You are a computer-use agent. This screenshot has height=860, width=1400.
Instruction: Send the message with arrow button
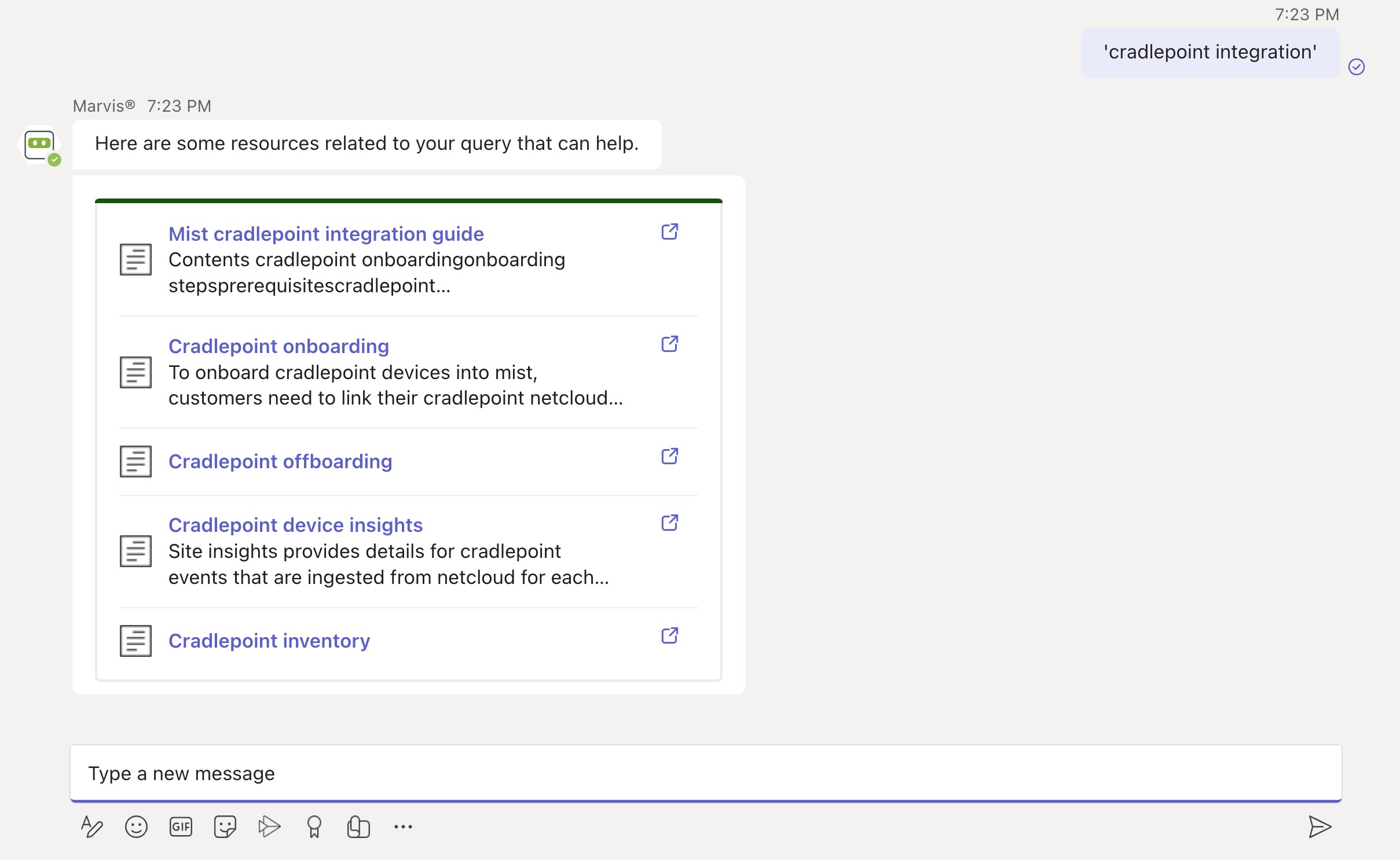coord(1320,826)
